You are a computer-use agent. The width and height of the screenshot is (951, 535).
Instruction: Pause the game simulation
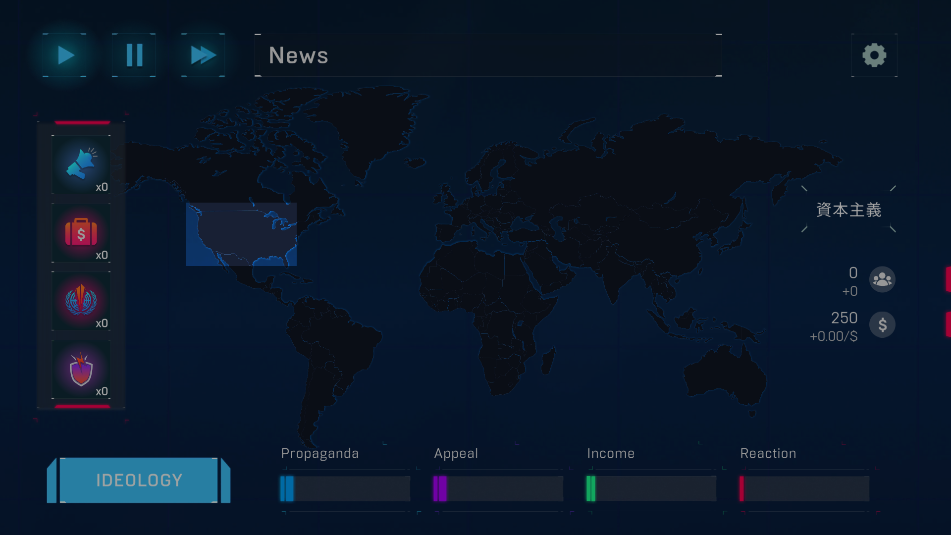tap(134, 55)
